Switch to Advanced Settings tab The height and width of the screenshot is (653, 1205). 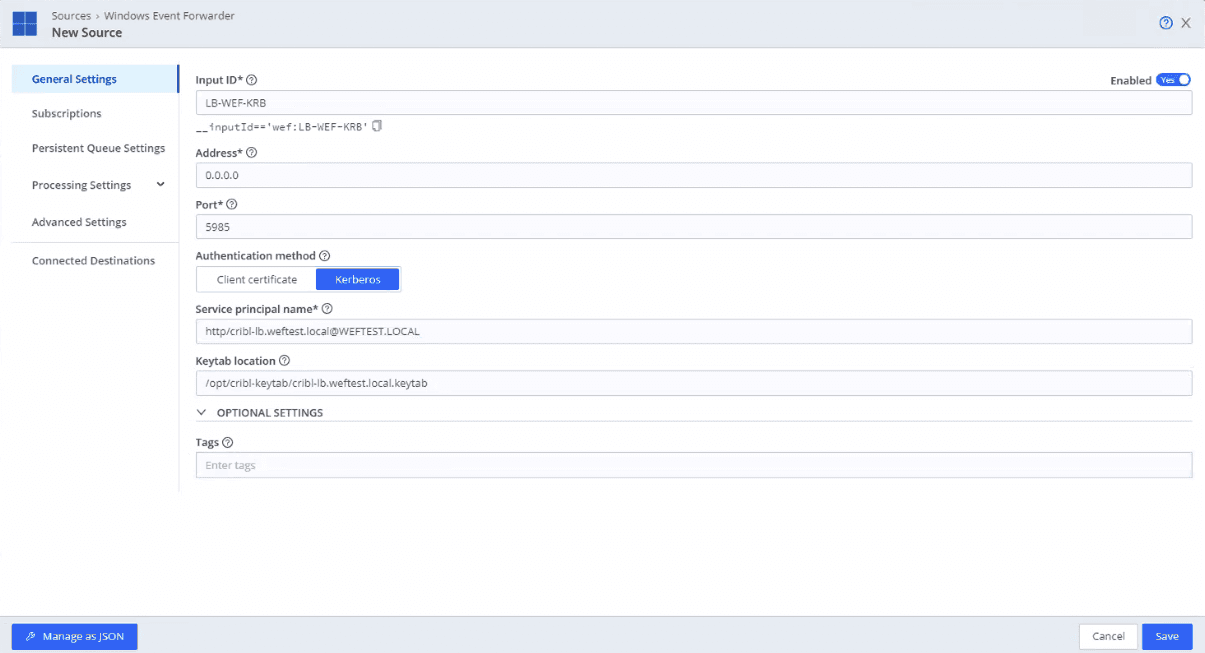(x=79, y=222)
